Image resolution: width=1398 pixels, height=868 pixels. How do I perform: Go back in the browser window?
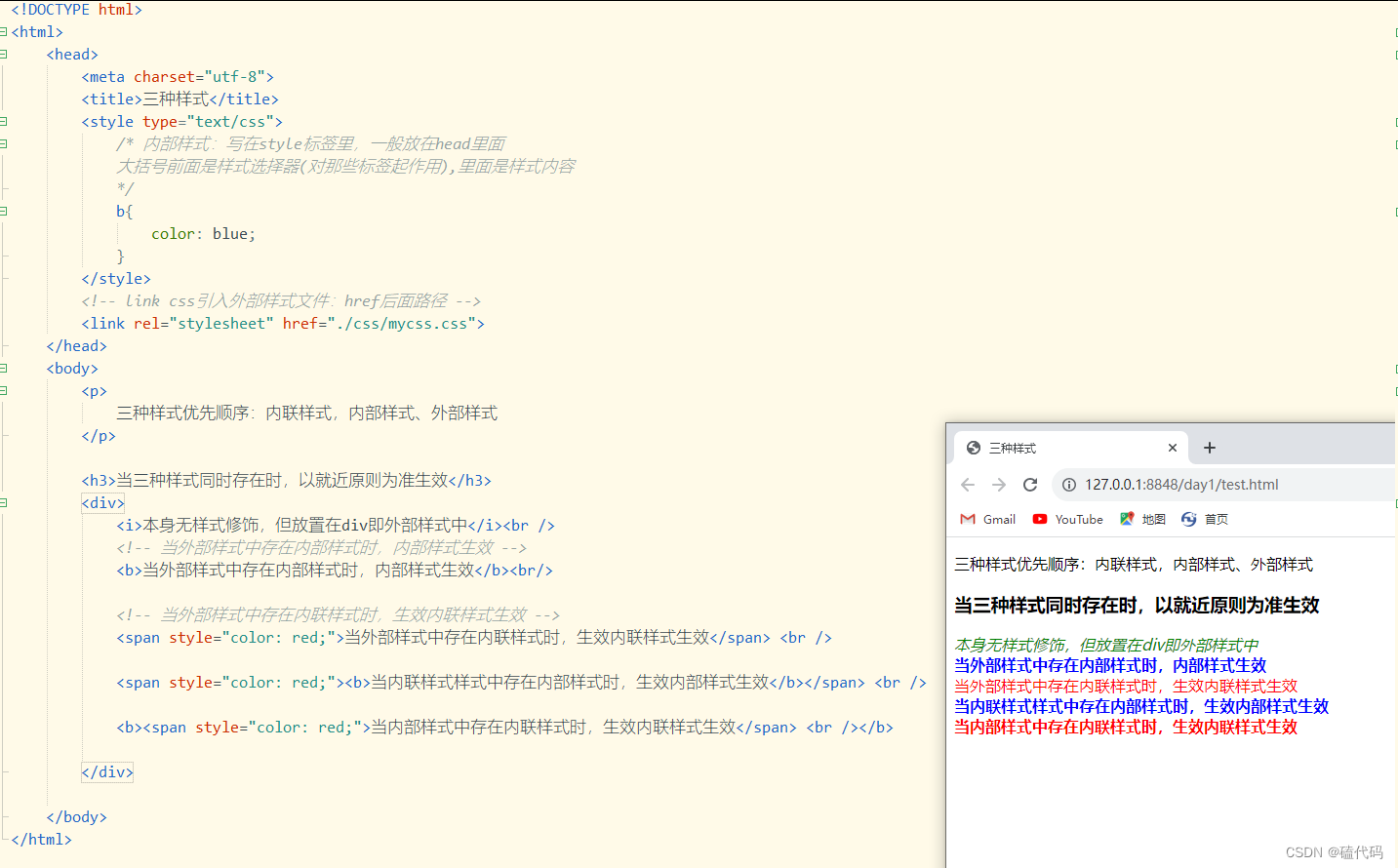pos(968,485)
